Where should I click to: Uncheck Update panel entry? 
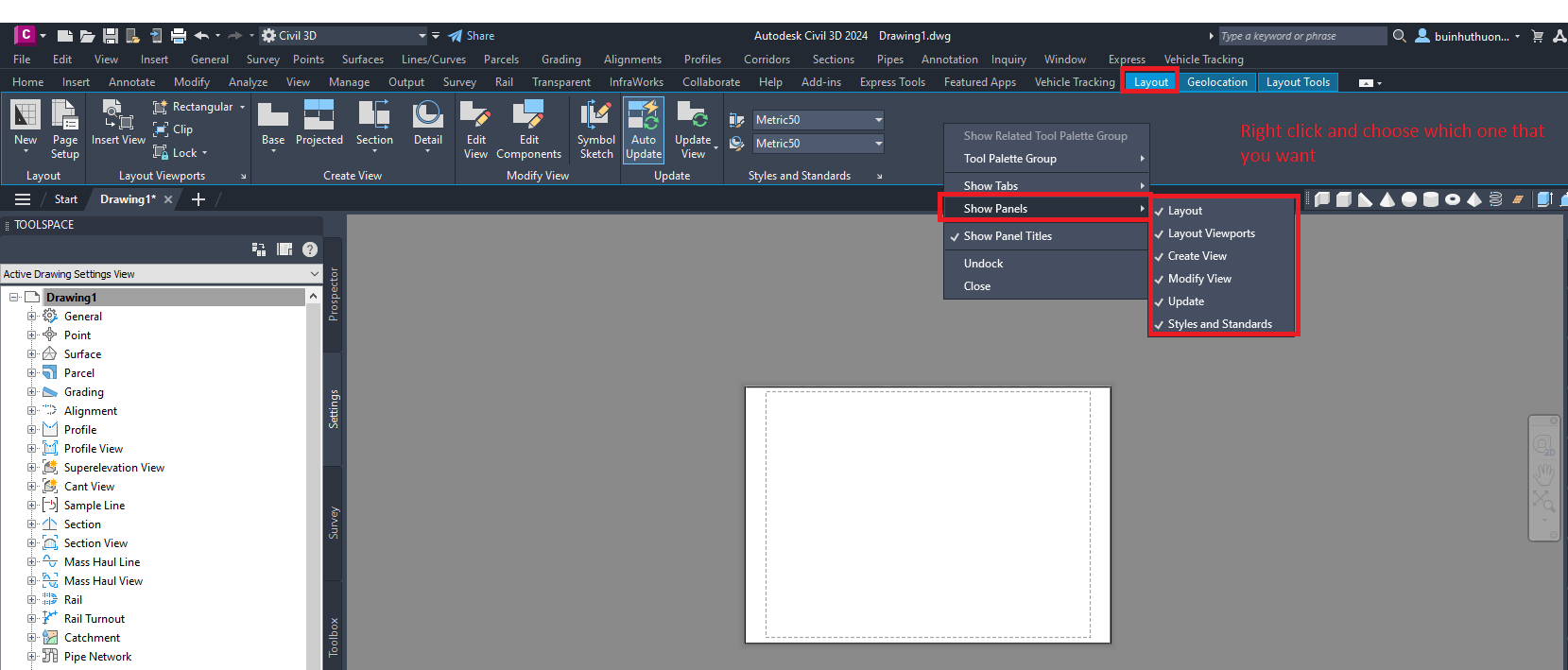tap(1223, 301)
